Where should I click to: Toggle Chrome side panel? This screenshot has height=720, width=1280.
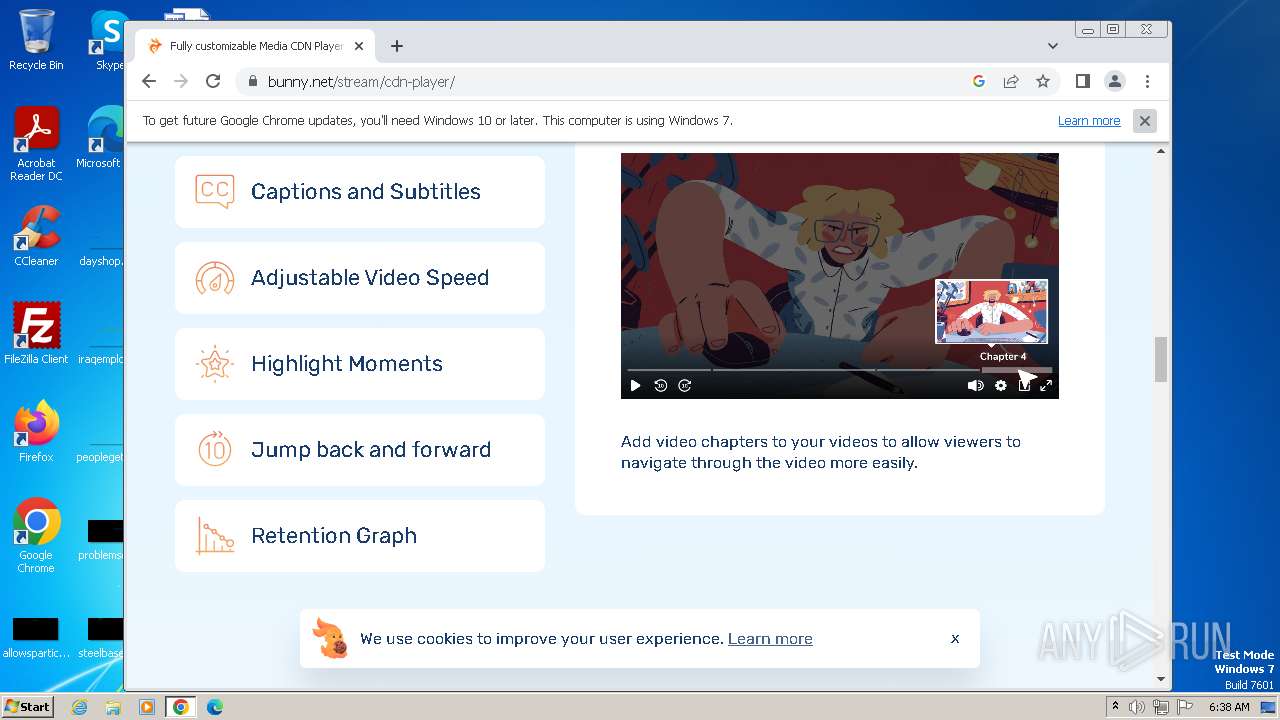click(1083, 82)
